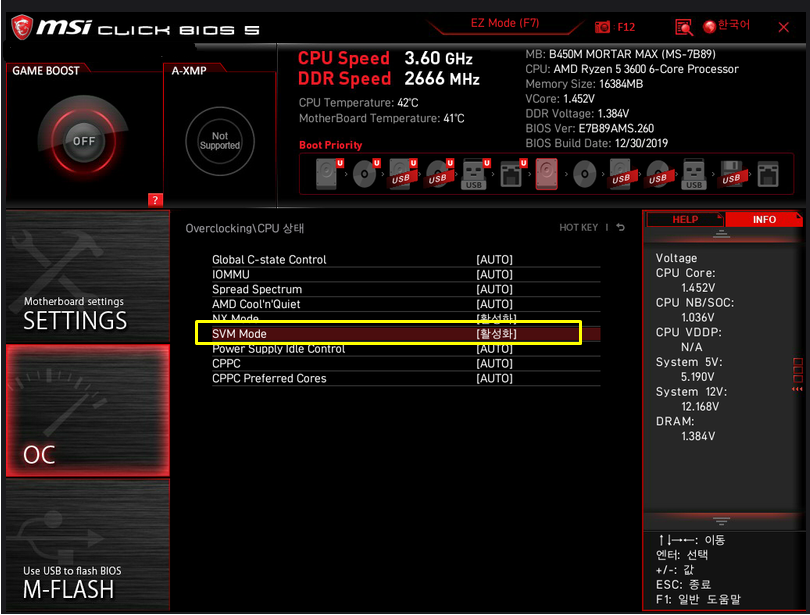Viewport: 810px width, 615px height.
Task: Select UEFI optical disc boot device icon
Action: (366, 174)
